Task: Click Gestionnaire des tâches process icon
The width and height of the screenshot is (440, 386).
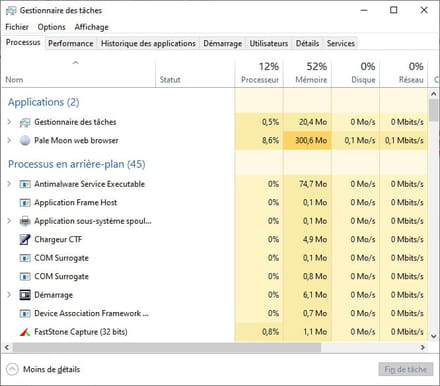Action: pyautogui.click(x=25, y=122)
